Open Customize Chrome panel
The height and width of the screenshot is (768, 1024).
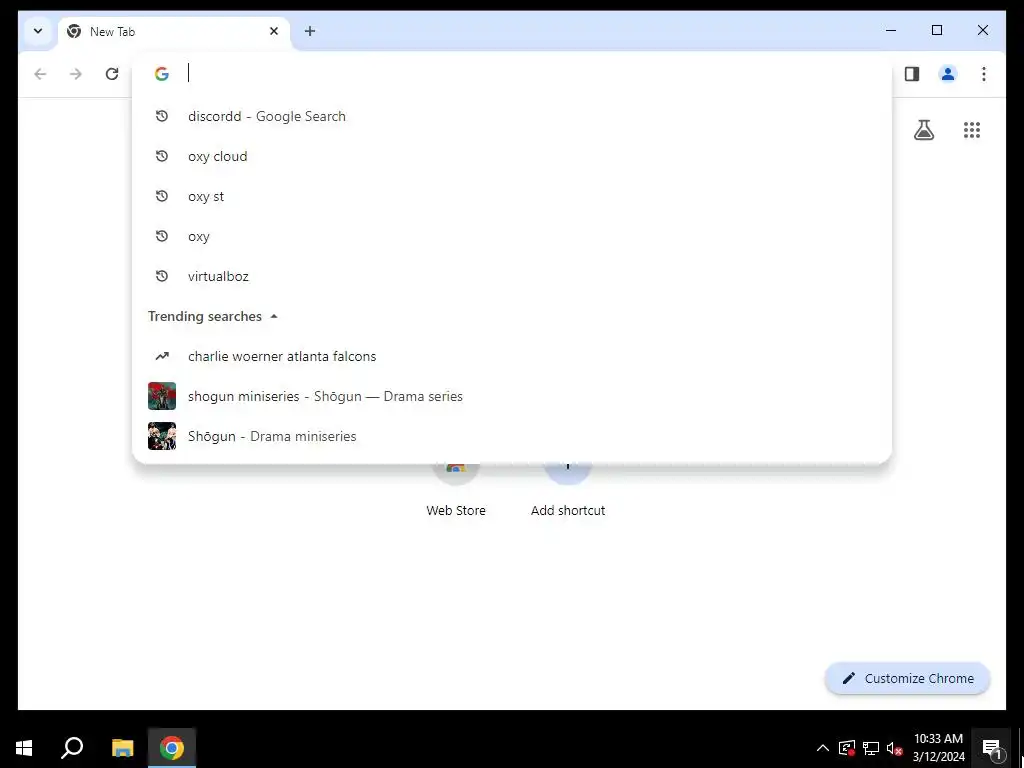908,679
